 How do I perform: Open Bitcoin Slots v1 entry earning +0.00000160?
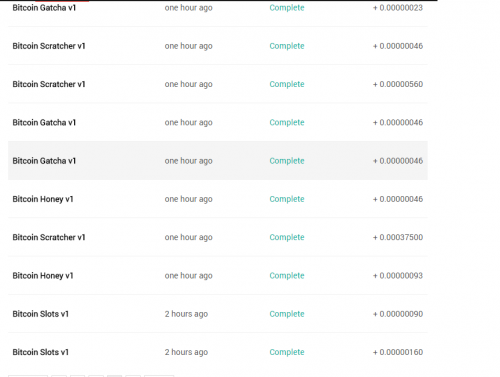(218, 352)
